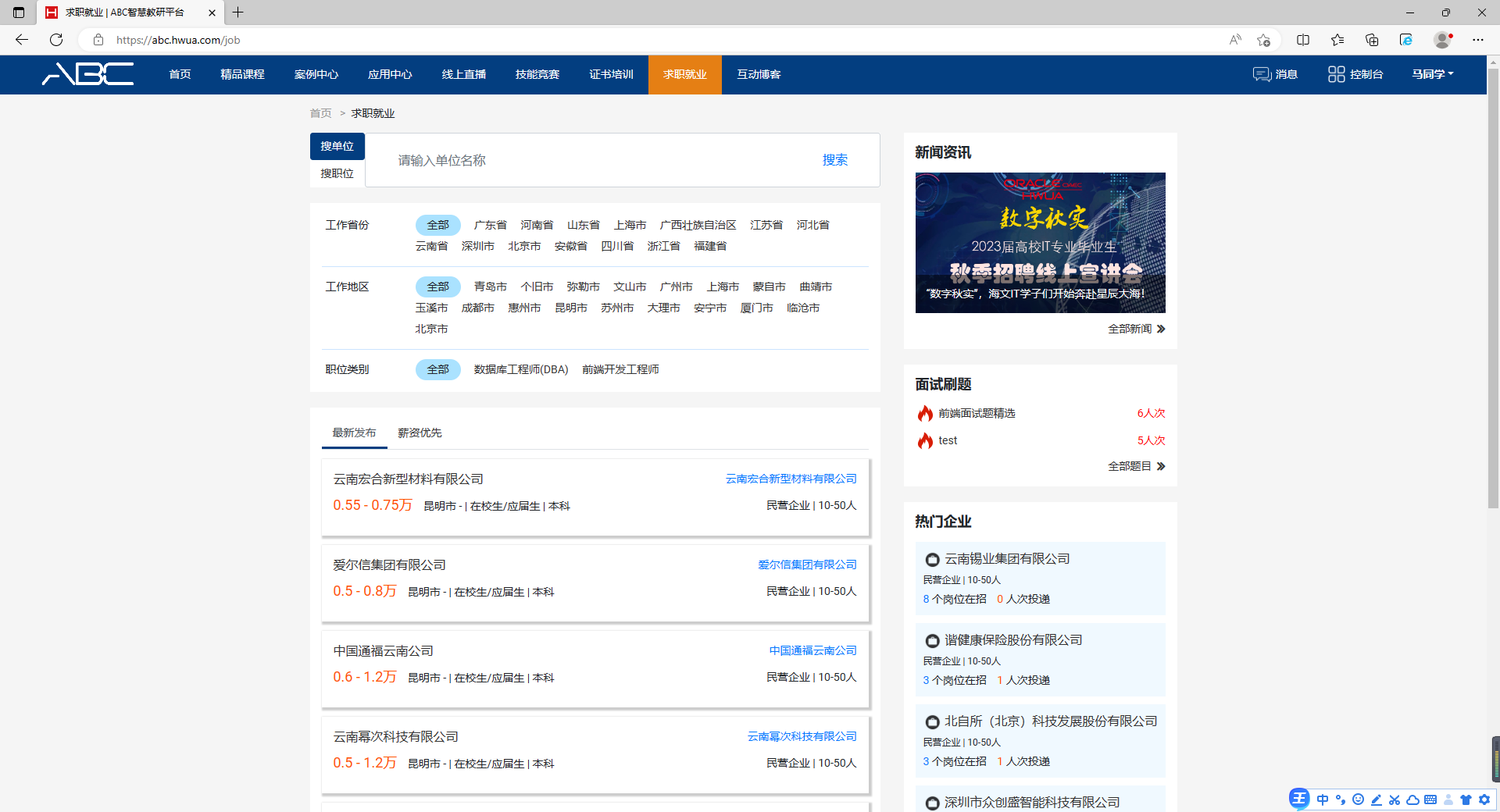Select 数据库工程师(DBA) job category

(x=521, y=369)
